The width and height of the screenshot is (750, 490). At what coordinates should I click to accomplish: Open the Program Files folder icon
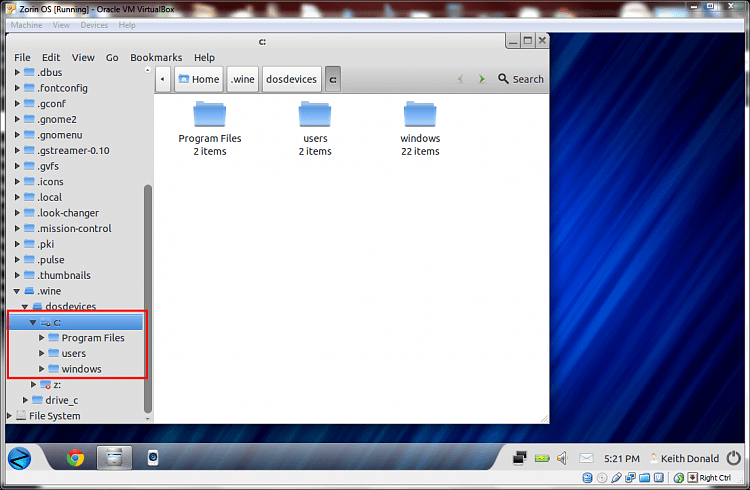(210, 114)
